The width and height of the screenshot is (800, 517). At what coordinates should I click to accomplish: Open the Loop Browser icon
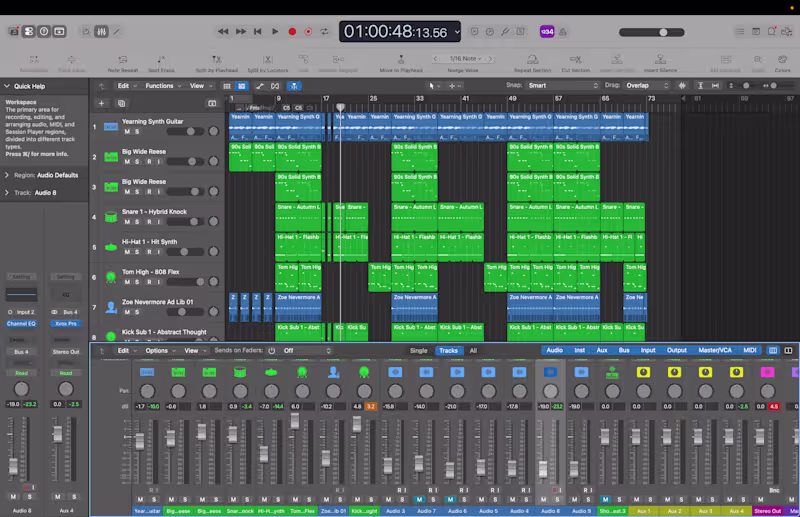[x=771, y=32]
